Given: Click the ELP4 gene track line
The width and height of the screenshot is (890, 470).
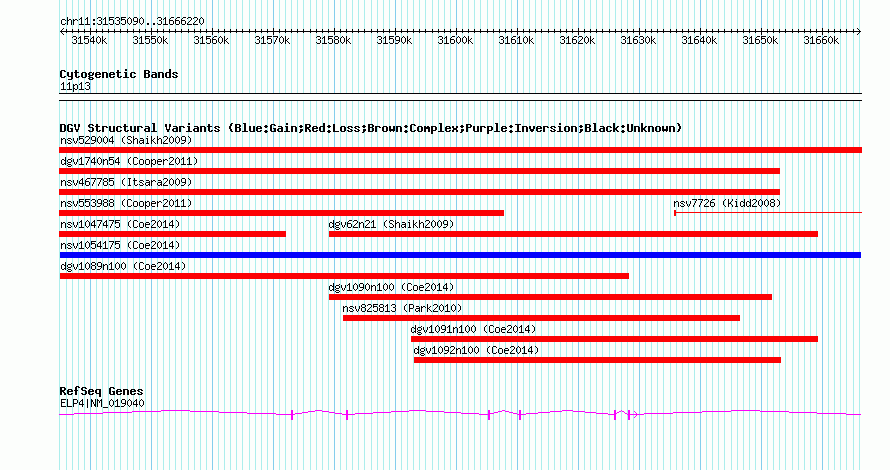Looking at the screenshot, I should 460,414.
